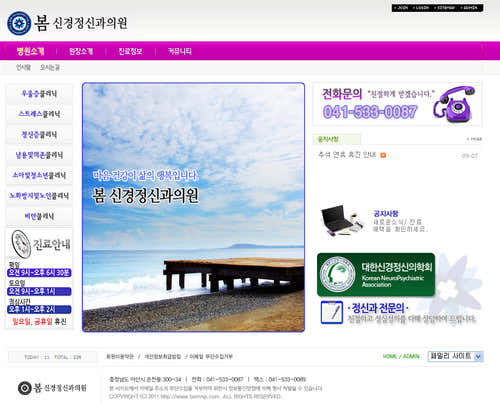Click the 정신과 전문의 banner text
This screenshot has width=500, height=404.
point(378,308)
